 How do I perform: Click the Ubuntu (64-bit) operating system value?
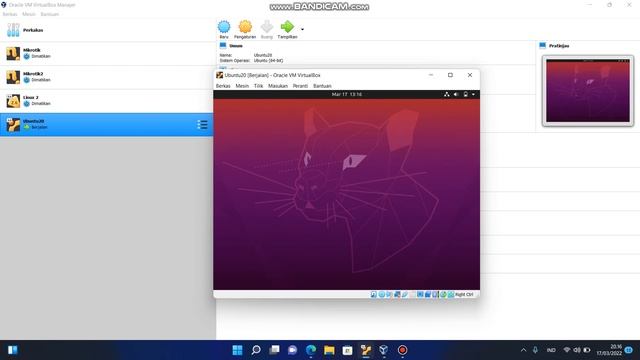coord(268,60)
